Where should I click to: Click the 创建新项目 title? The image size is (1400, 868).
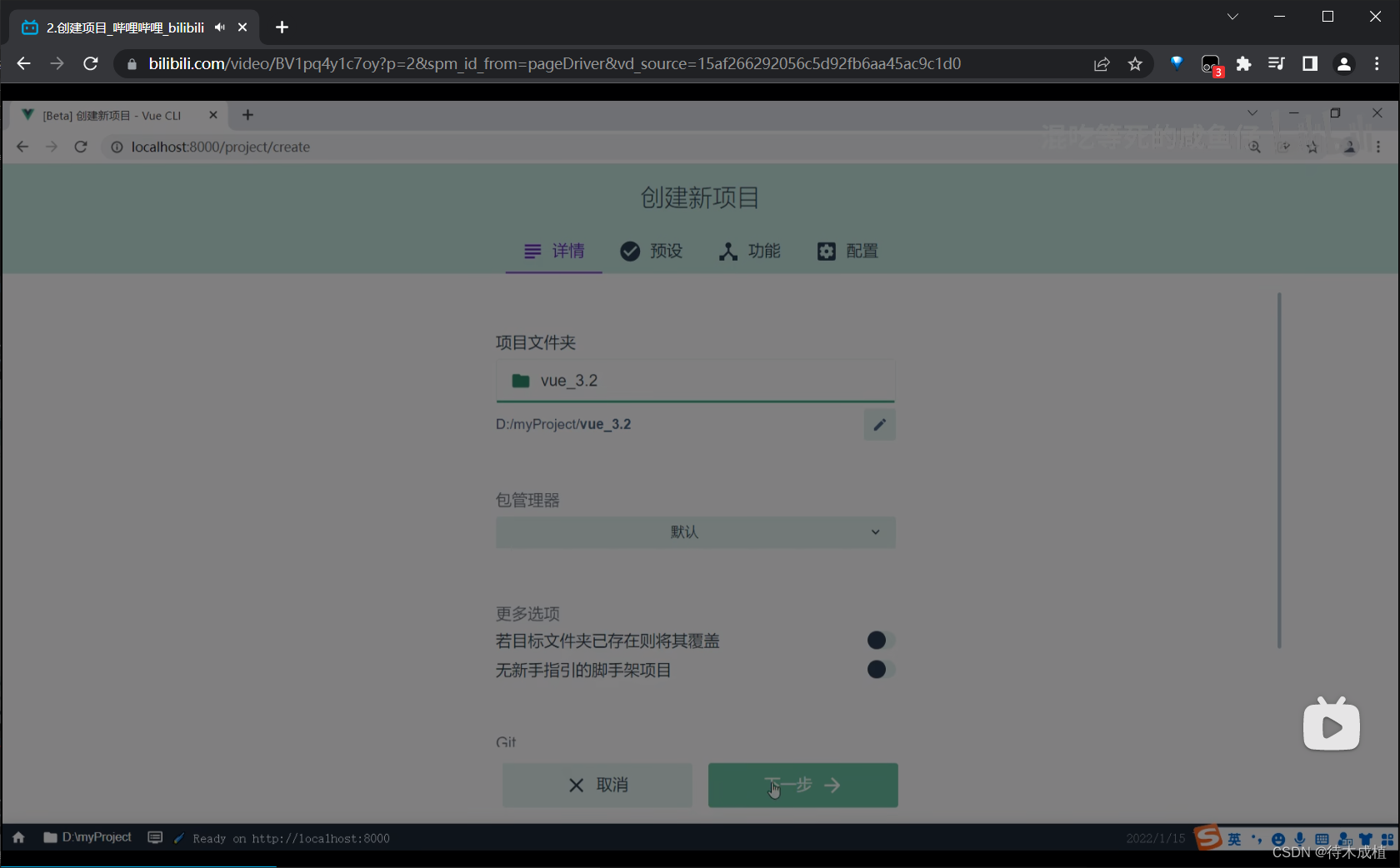point(700,198)
